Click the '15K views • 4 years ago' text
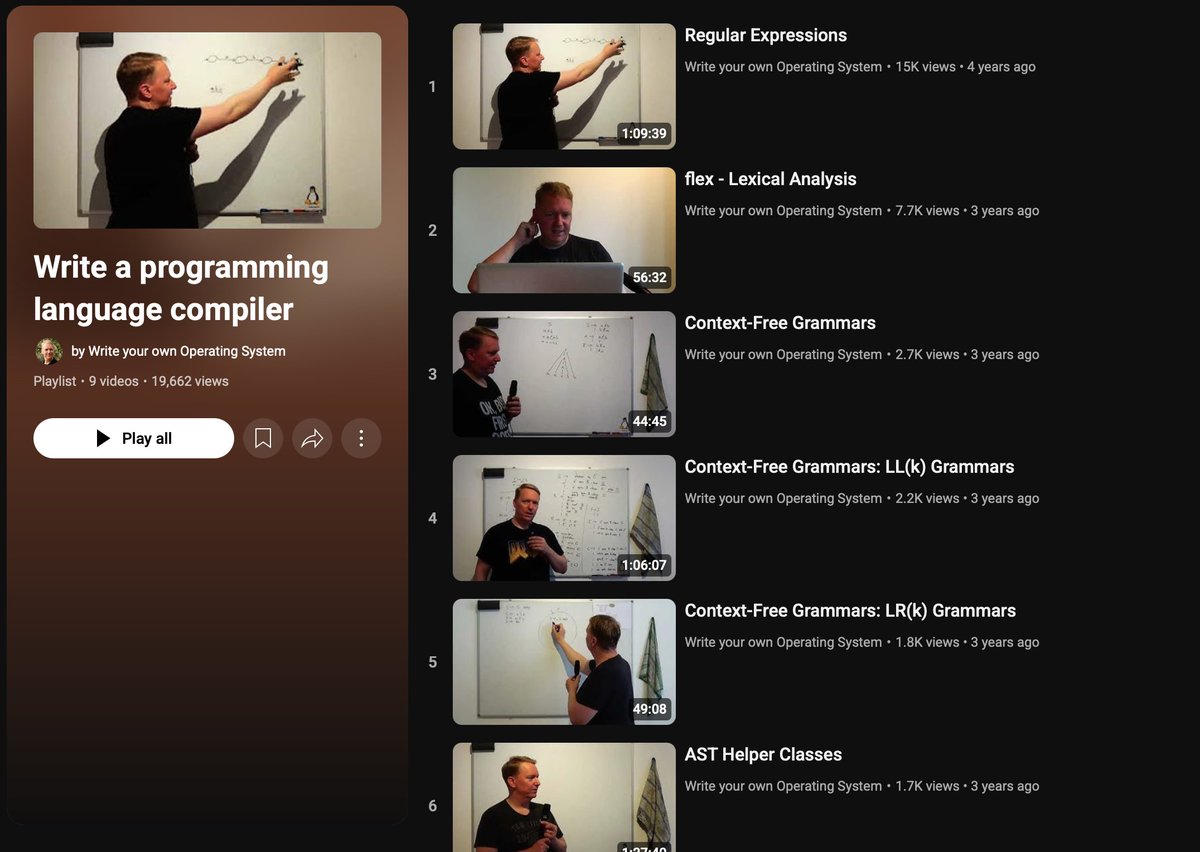This screenshot has width=1200, height=852. click(x=965, y=67)
